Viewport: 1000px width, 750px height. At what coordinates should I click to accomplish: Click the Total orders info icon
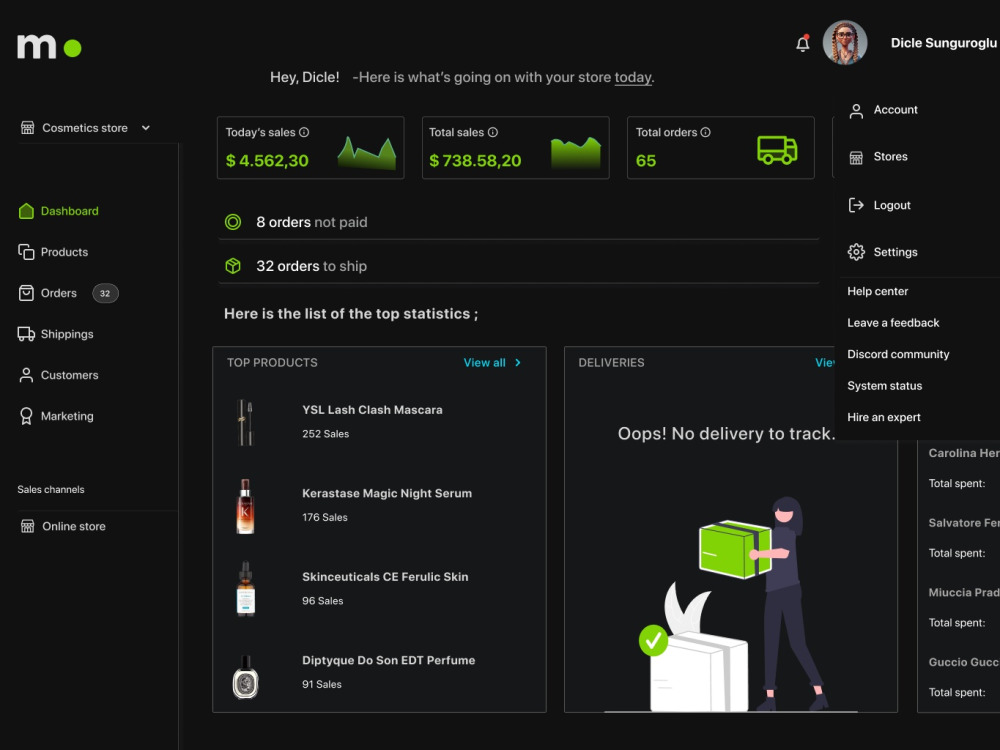point(705,132)
